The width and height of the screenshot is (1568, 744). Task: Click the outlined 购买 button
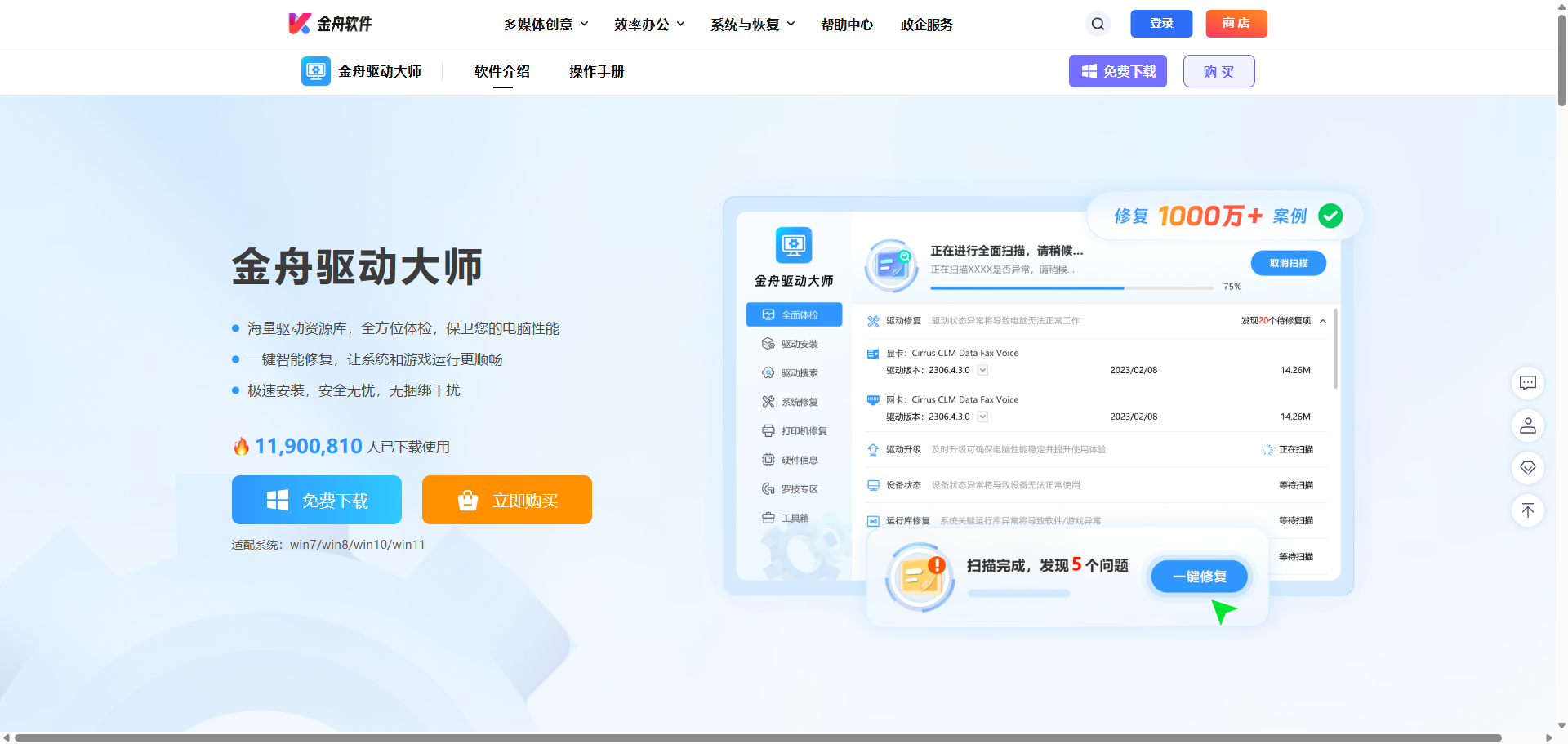pyautogui.click(x=1218, y=71)
